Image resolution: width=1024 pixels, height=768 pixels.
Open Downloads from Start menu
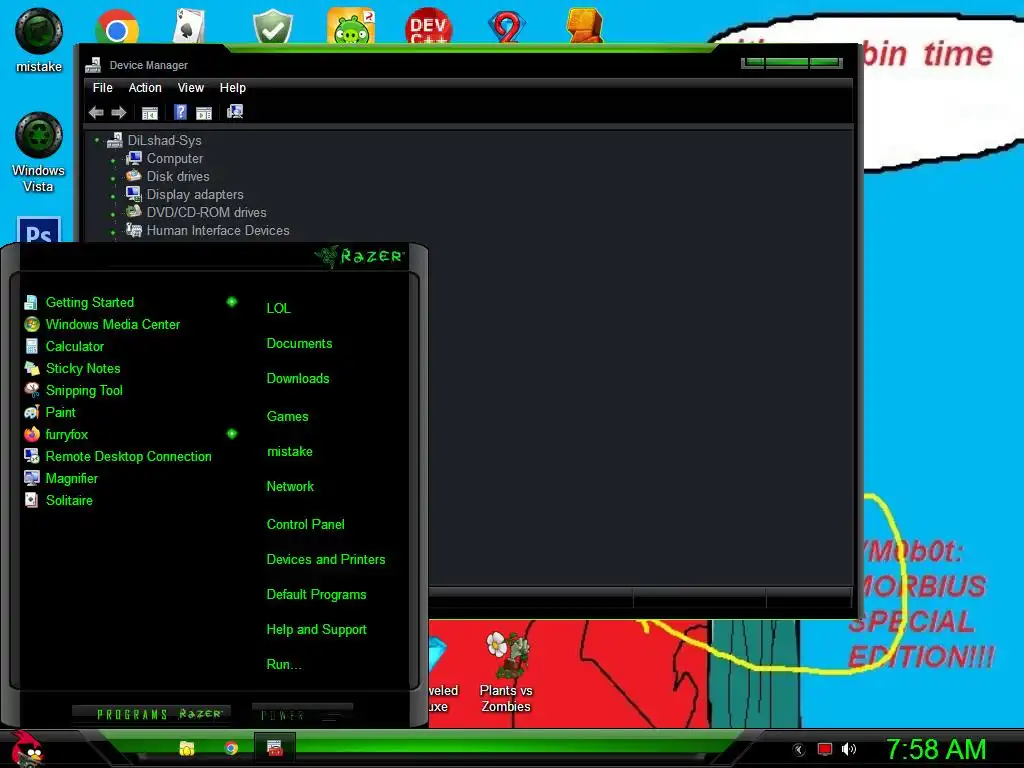pyautogui.click(x=298, y=379)
